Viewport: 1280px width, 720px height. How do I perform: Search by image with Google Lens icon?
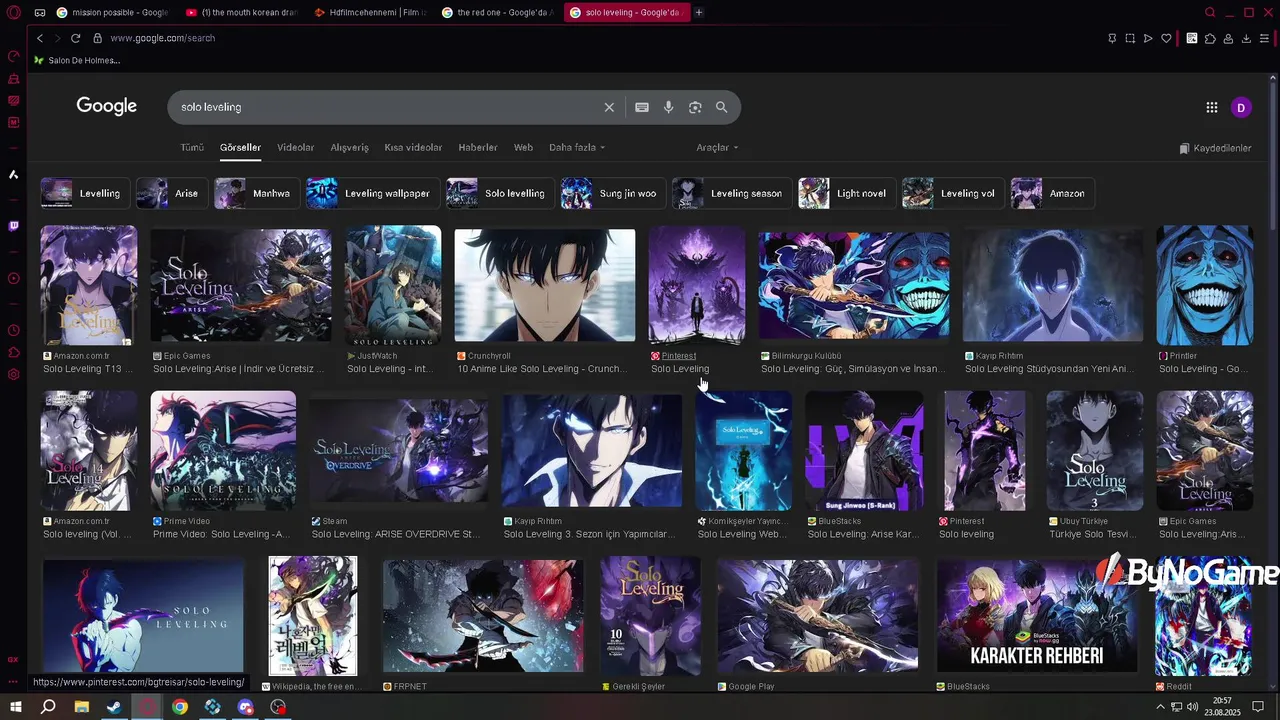click(695, 107)
